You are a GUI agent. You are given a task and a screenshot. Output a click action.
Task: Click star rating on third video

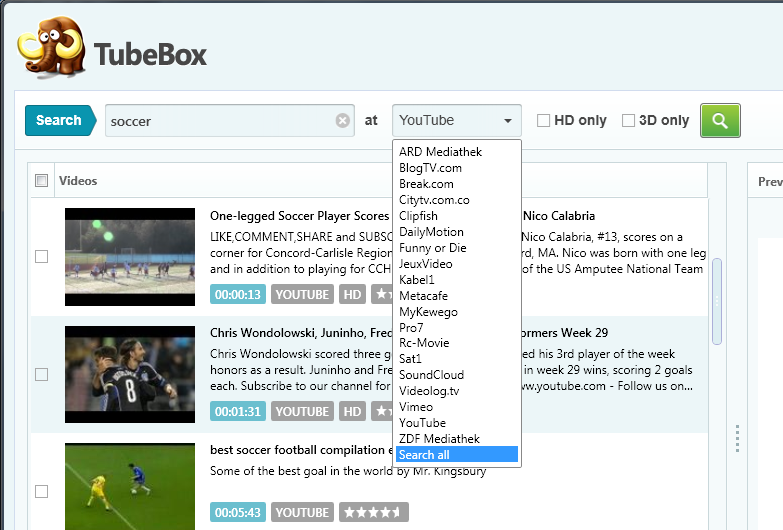373,512
